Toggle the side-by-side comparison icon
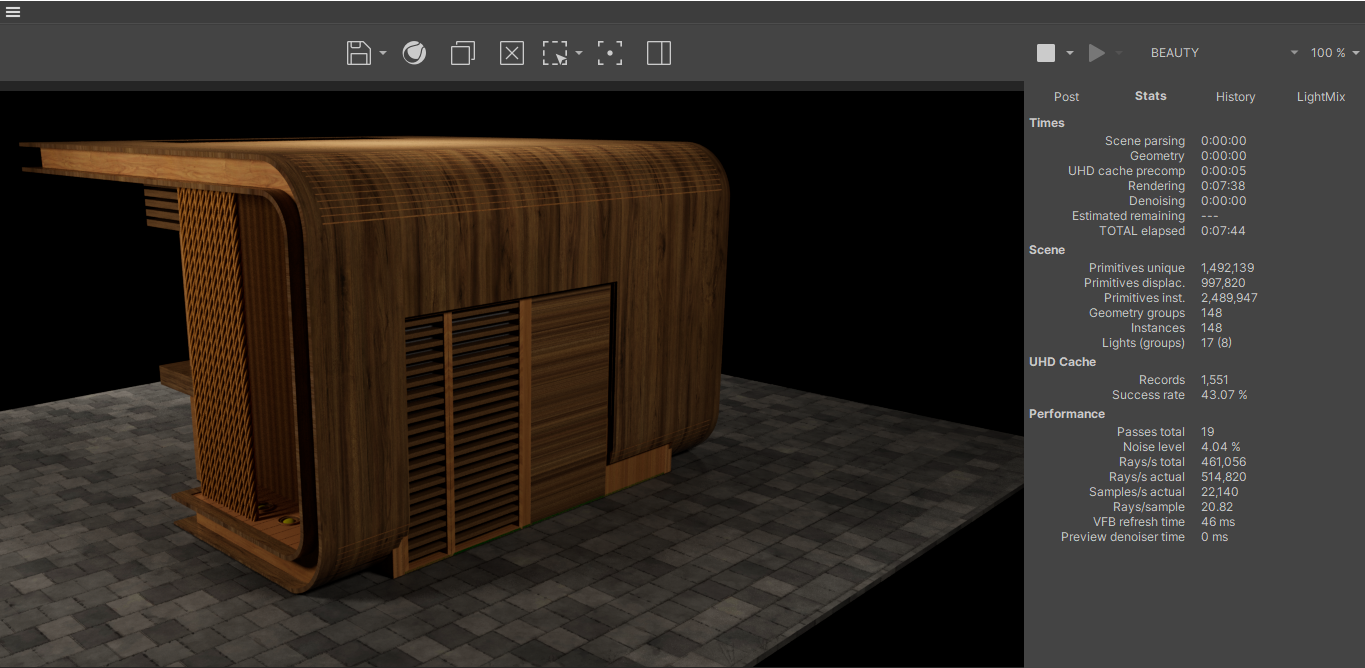The image size is (1365, 668). point(659,53)
